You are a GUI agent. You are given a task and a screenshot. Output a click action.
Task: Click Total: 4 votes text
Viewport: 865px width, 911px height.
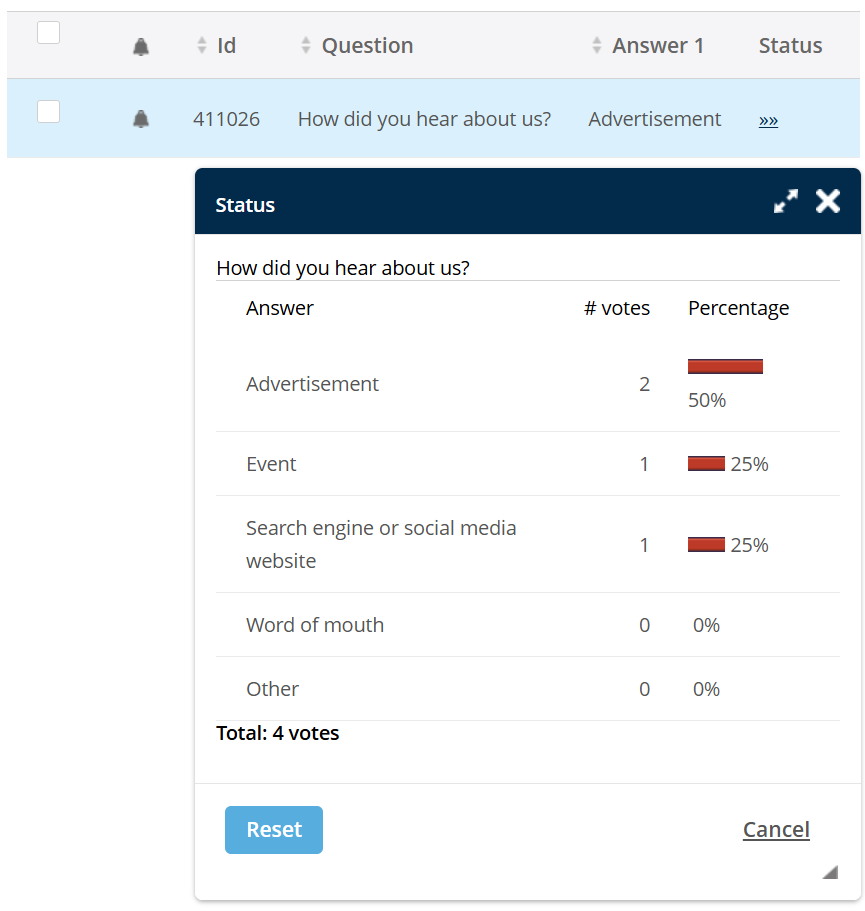click(277, 733)
